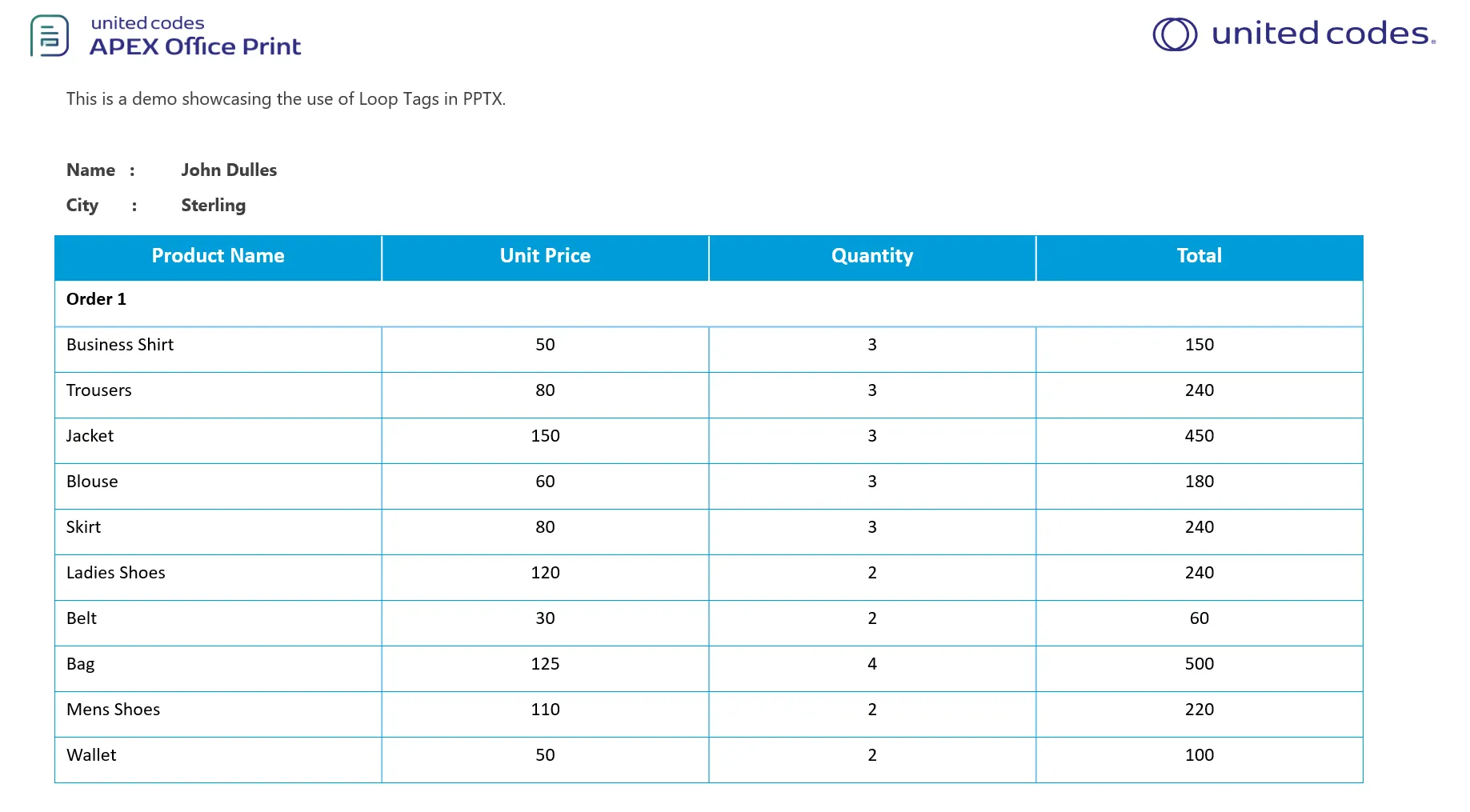Click the APEX Office Print document icon
Viewport: 1470px width, 812px height.
(x=50, y=36)
